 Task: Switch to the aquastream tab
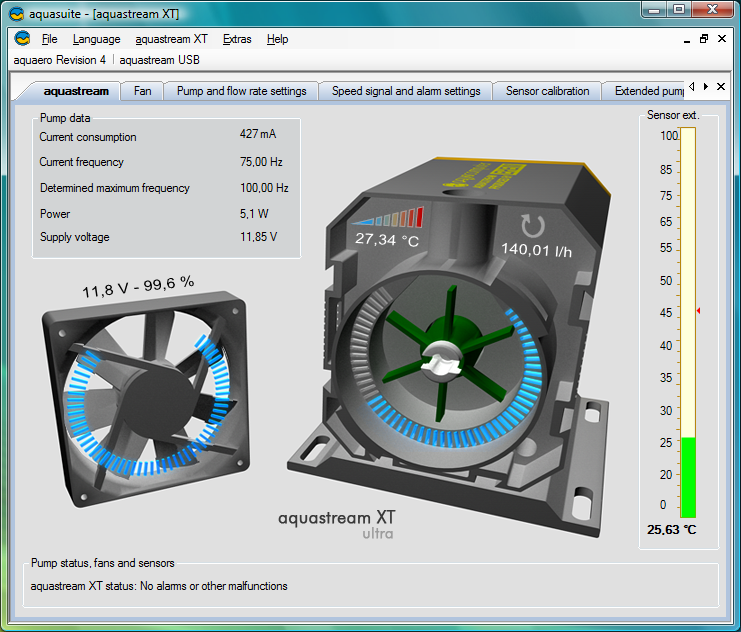pos(76,91)
